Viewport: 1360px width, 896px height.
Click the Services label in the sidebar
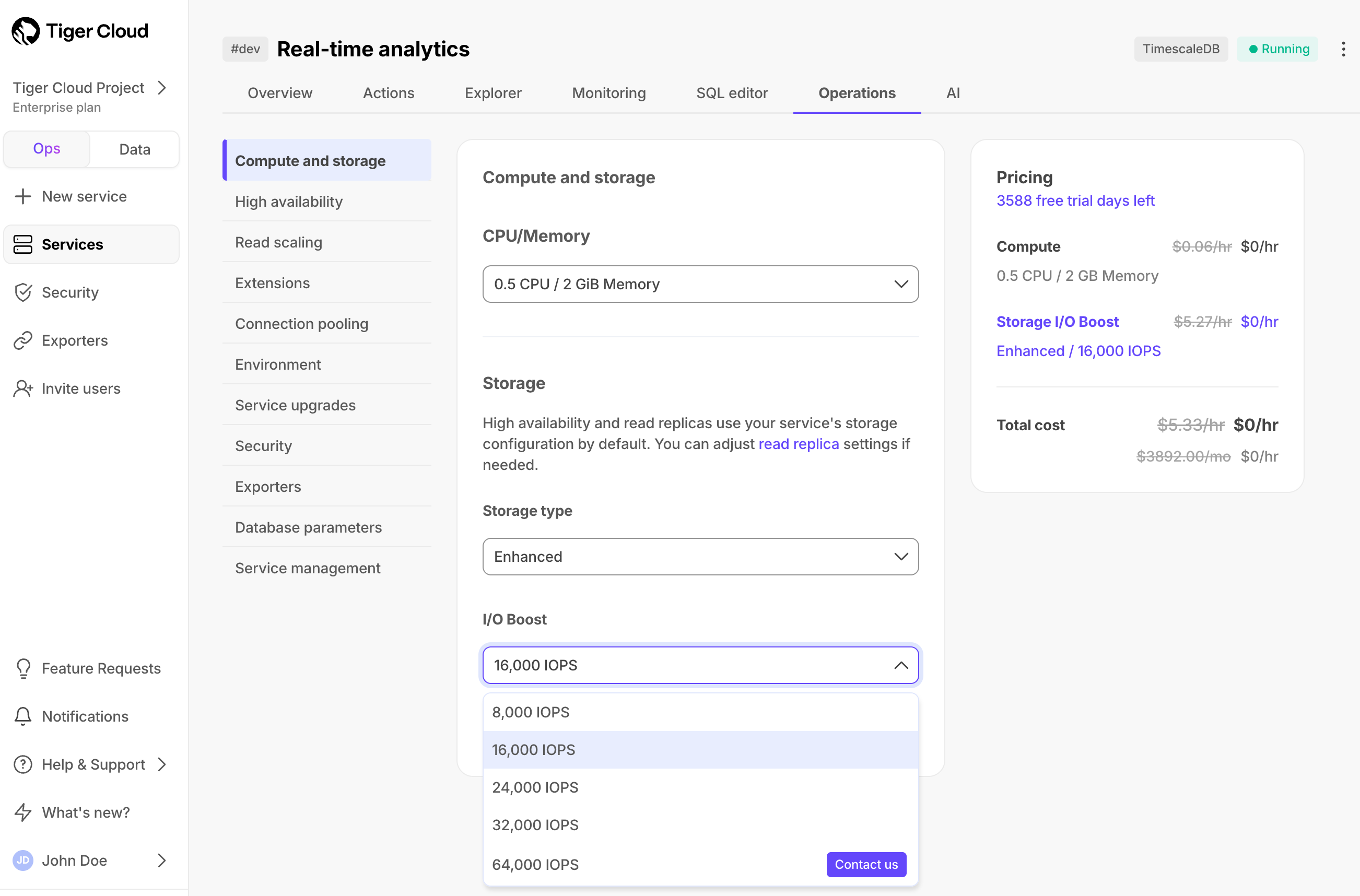tap(73, 244)
